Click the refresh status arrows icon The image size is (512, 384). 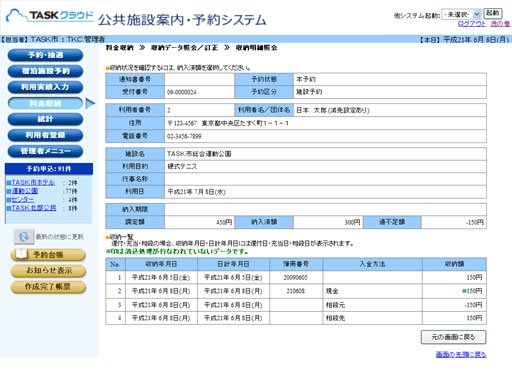pyautogui.click(x=23, y=237)
